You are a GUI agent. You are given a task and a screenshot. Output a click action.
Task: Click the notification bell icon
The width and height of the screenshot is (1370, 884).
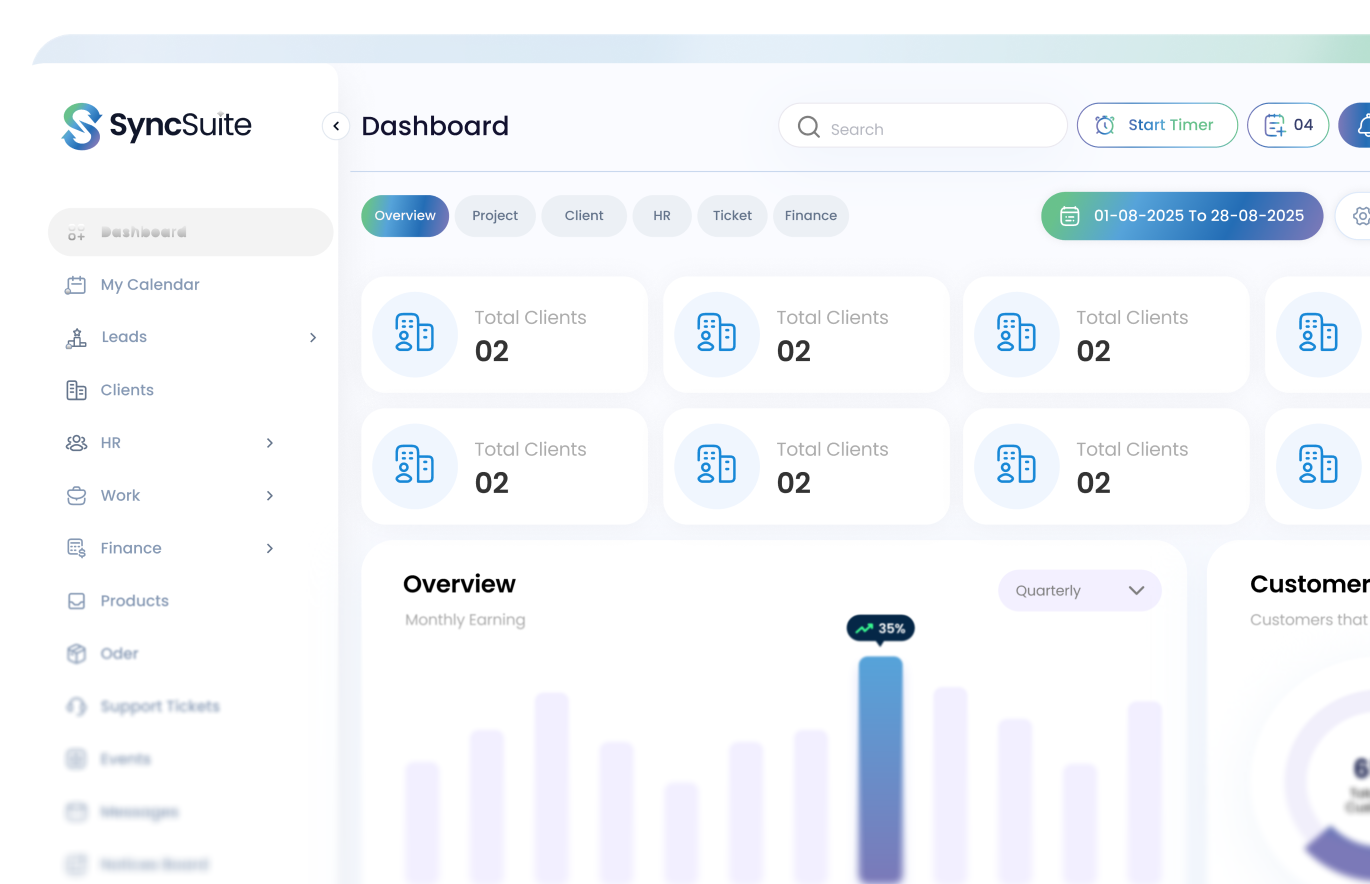1362,126
